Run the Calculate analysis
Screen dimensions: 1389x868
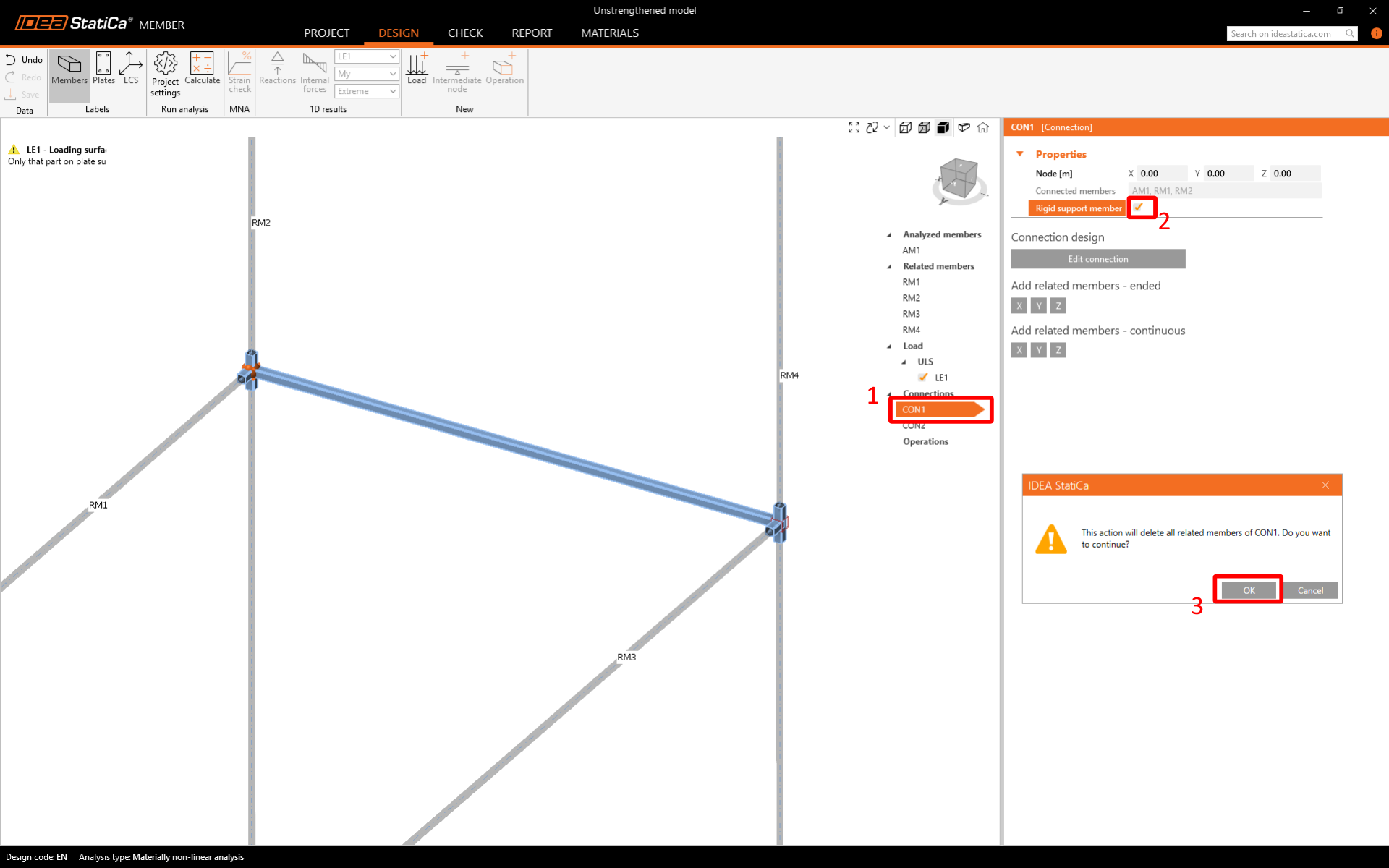[x=202, y=69]
